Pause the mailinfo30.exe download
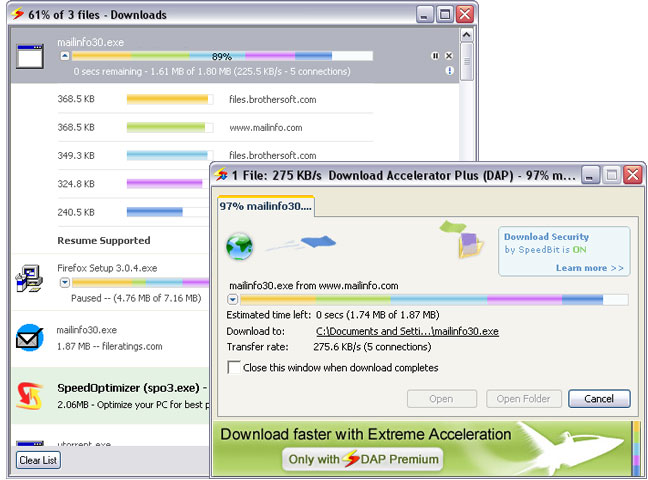 click(x=435, y=56)
